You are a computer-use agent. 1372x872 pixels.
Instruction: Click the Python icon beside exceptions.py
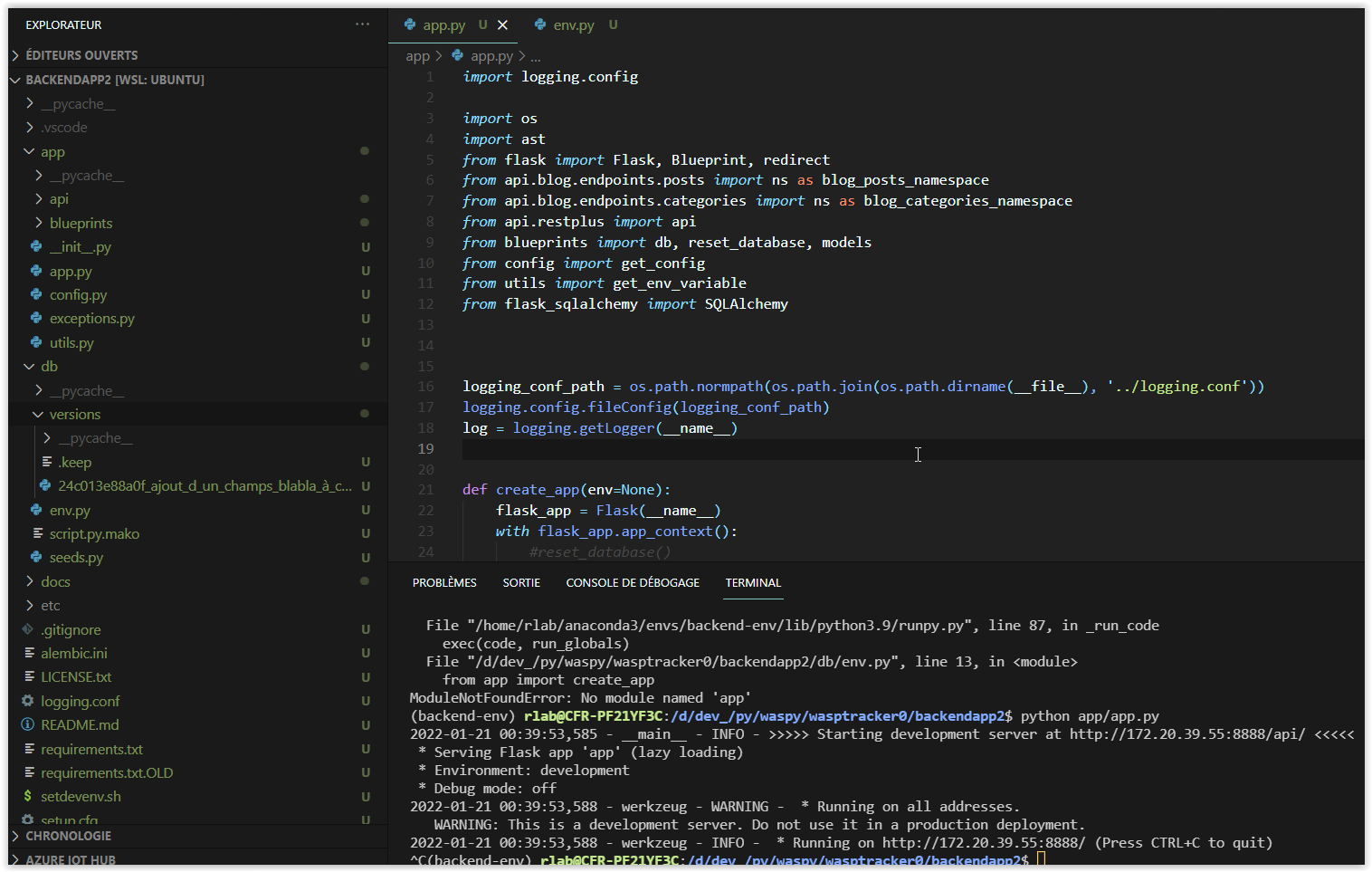[x=36, y=318]
